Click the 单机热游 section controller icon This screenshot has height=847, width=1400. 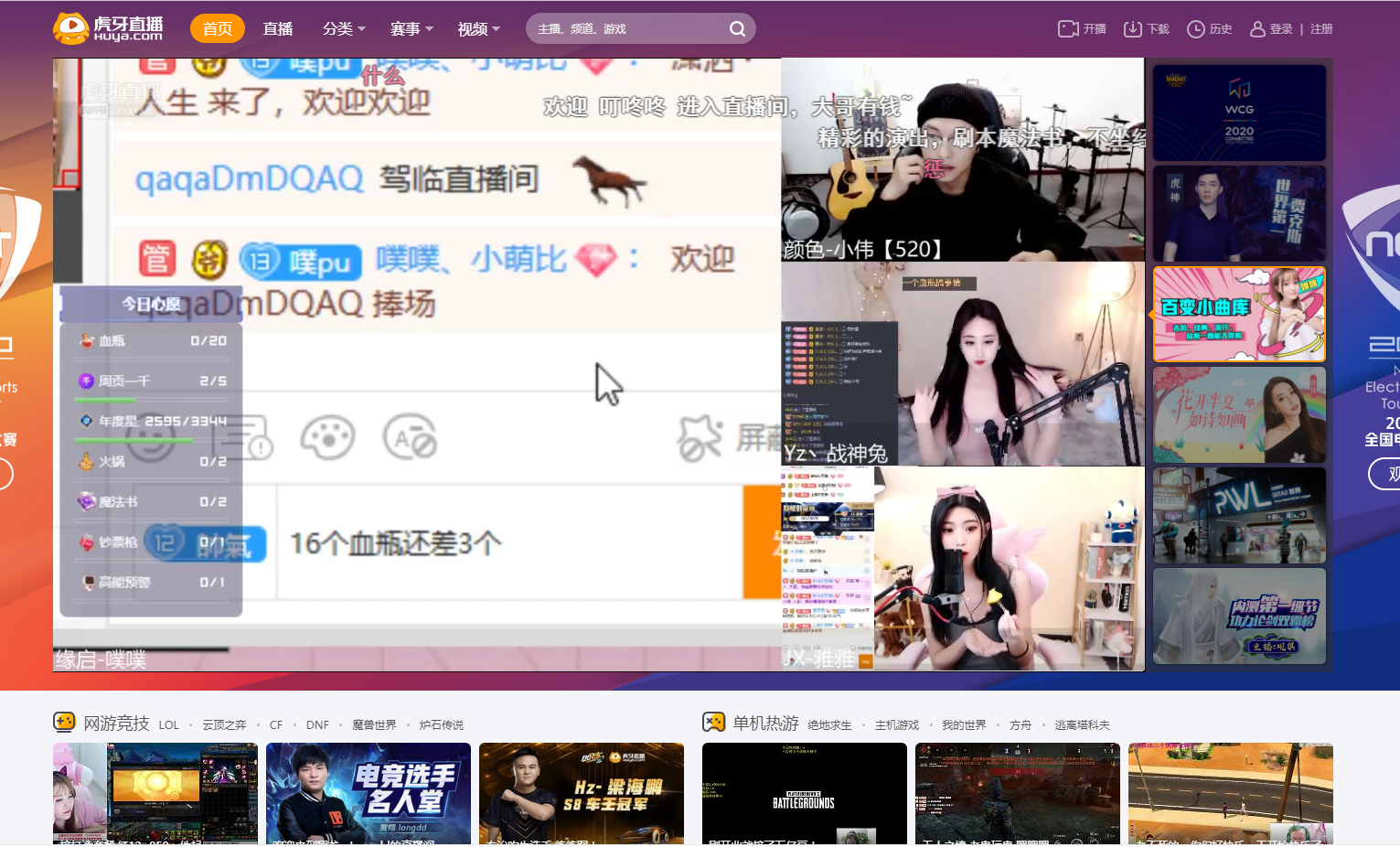(x=713, y=723)
